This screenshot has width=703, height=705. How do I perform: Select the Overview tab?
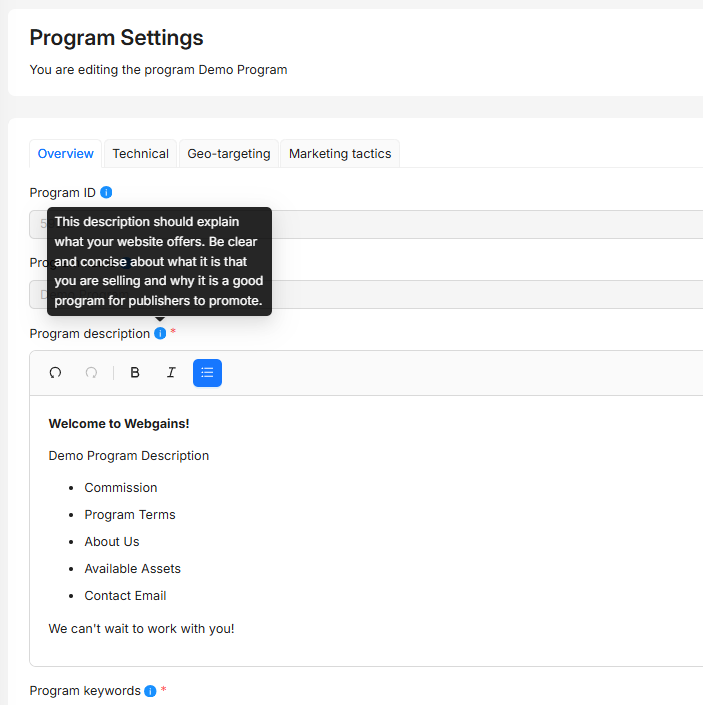tap(66, 154)
